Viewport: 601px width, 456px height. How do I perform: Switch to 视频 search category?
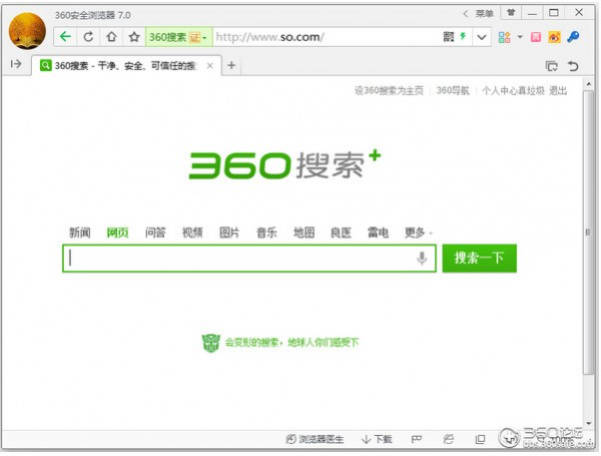click(x=192, y=232)
